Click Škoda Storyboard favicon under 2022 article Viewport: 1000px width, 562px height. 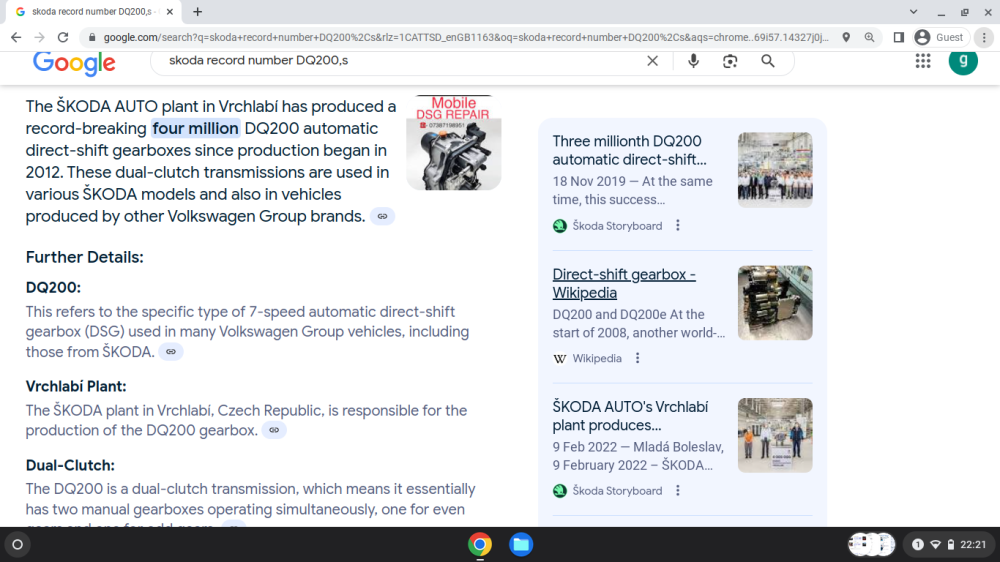(560, 491)
